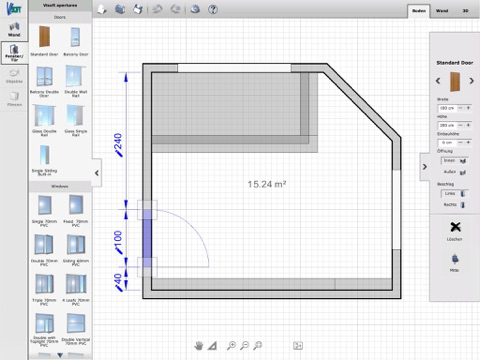Switch to the Boden tab
480x360 pixels.
(419, 11)
